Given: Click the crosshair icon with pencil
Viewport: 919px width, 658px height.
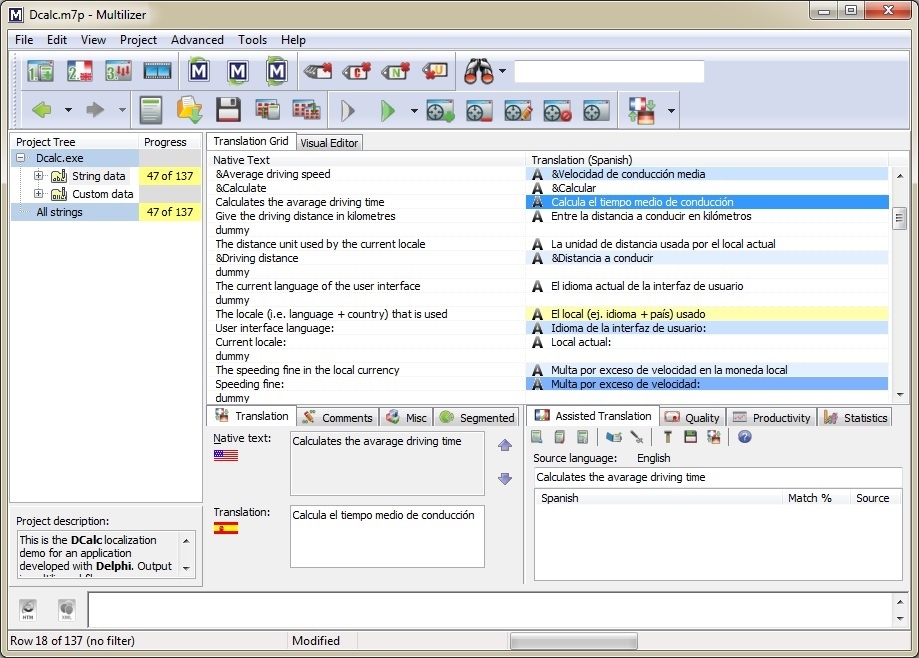Looking at the screenshot, I should tap(518, 110).
